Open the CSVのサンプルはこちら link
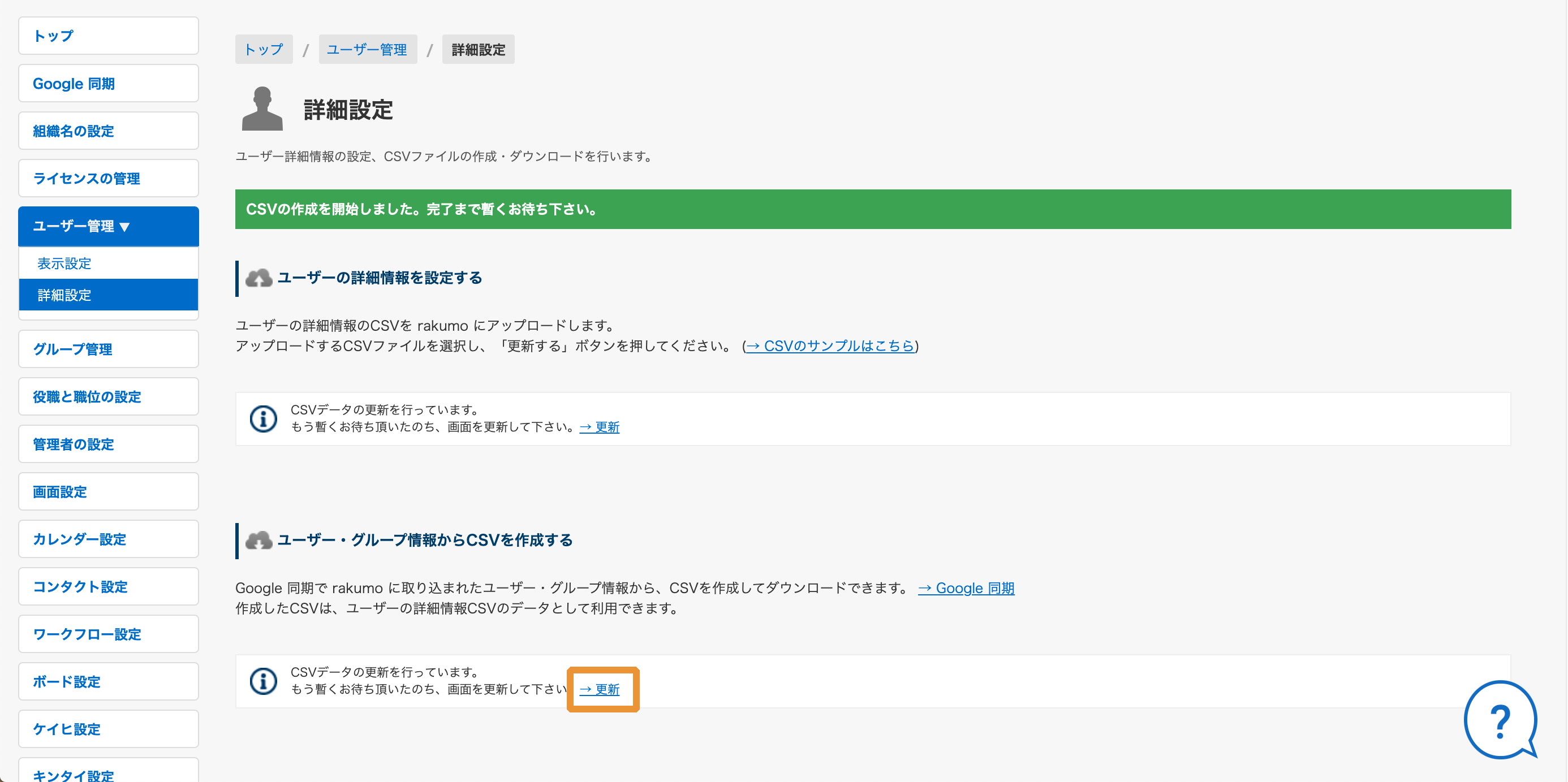This screenshot has height=782, width=1568. (830, 345)
